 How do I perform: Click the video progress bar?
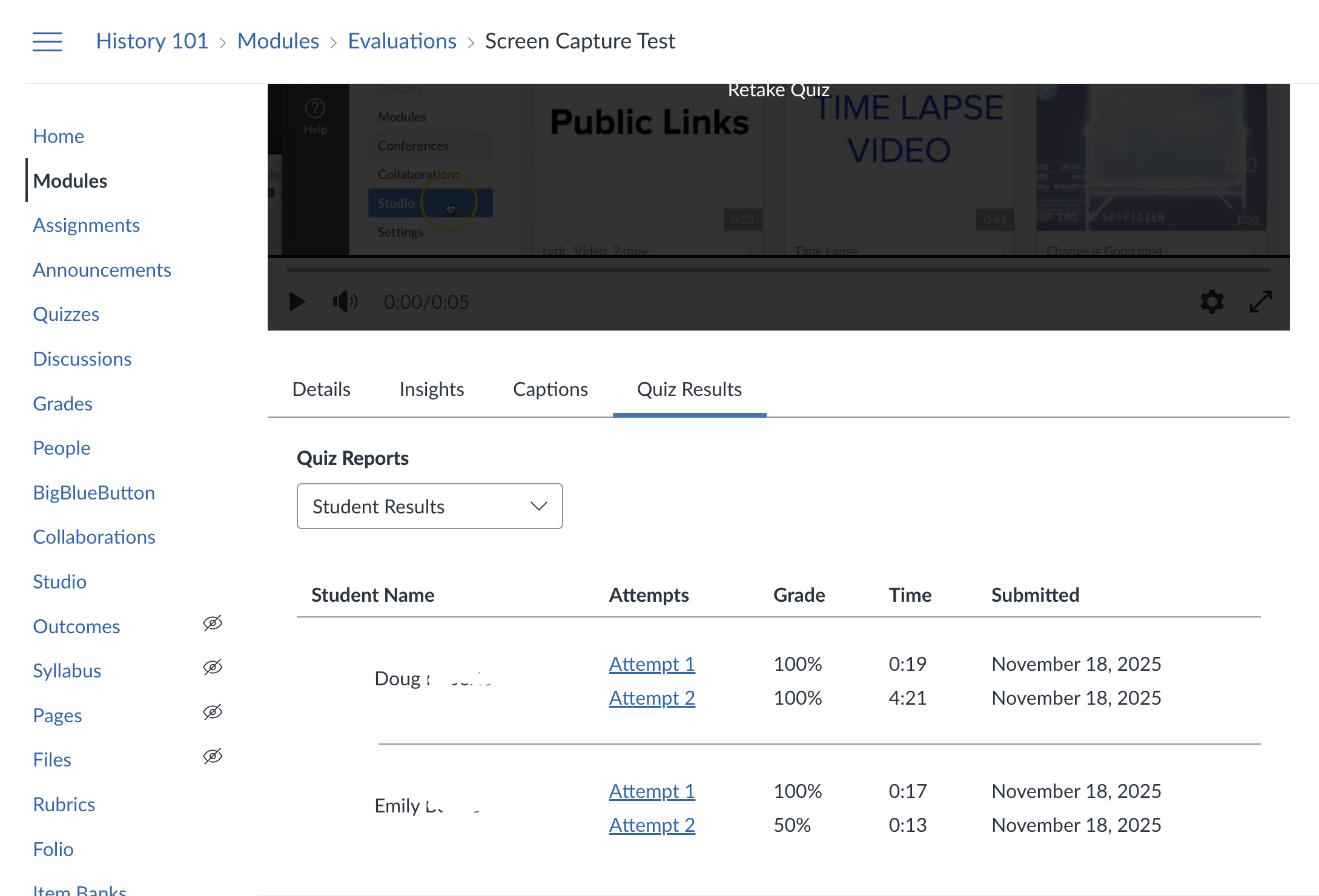tap(778, 270)
